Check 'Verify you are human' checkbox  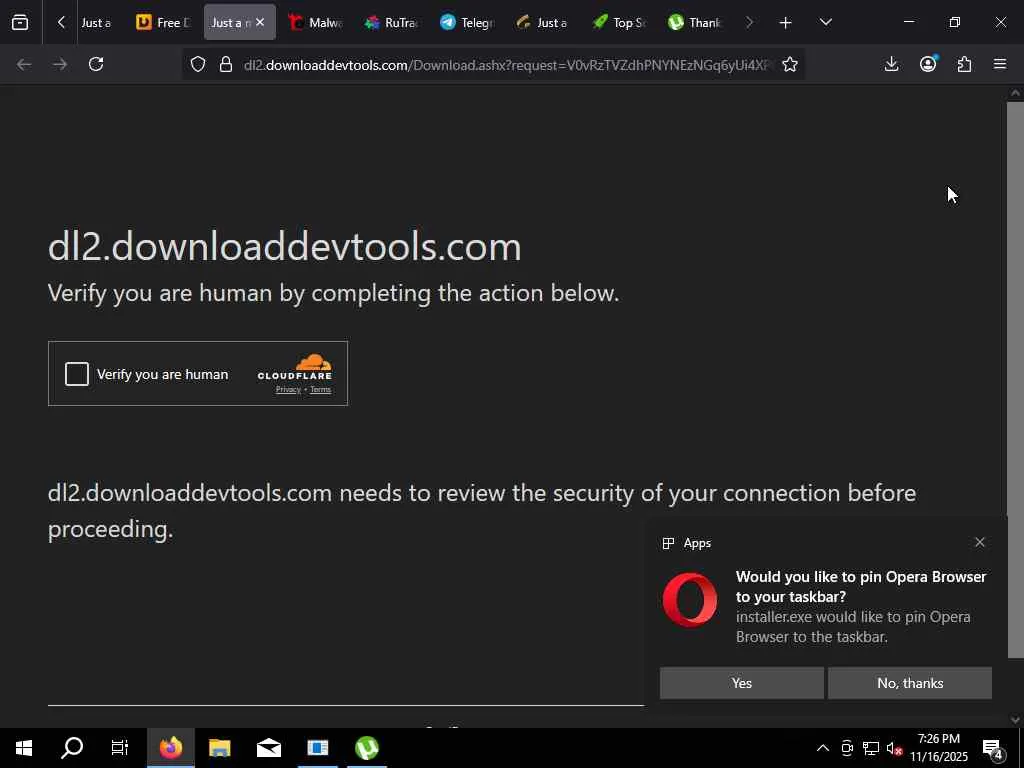coord(77,374)
